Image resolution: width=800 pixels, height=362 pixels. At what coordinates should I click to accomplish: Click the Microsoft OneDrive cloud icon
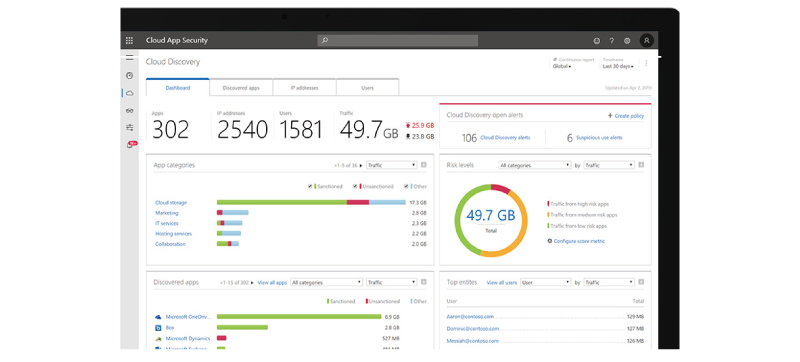[158, 317]
